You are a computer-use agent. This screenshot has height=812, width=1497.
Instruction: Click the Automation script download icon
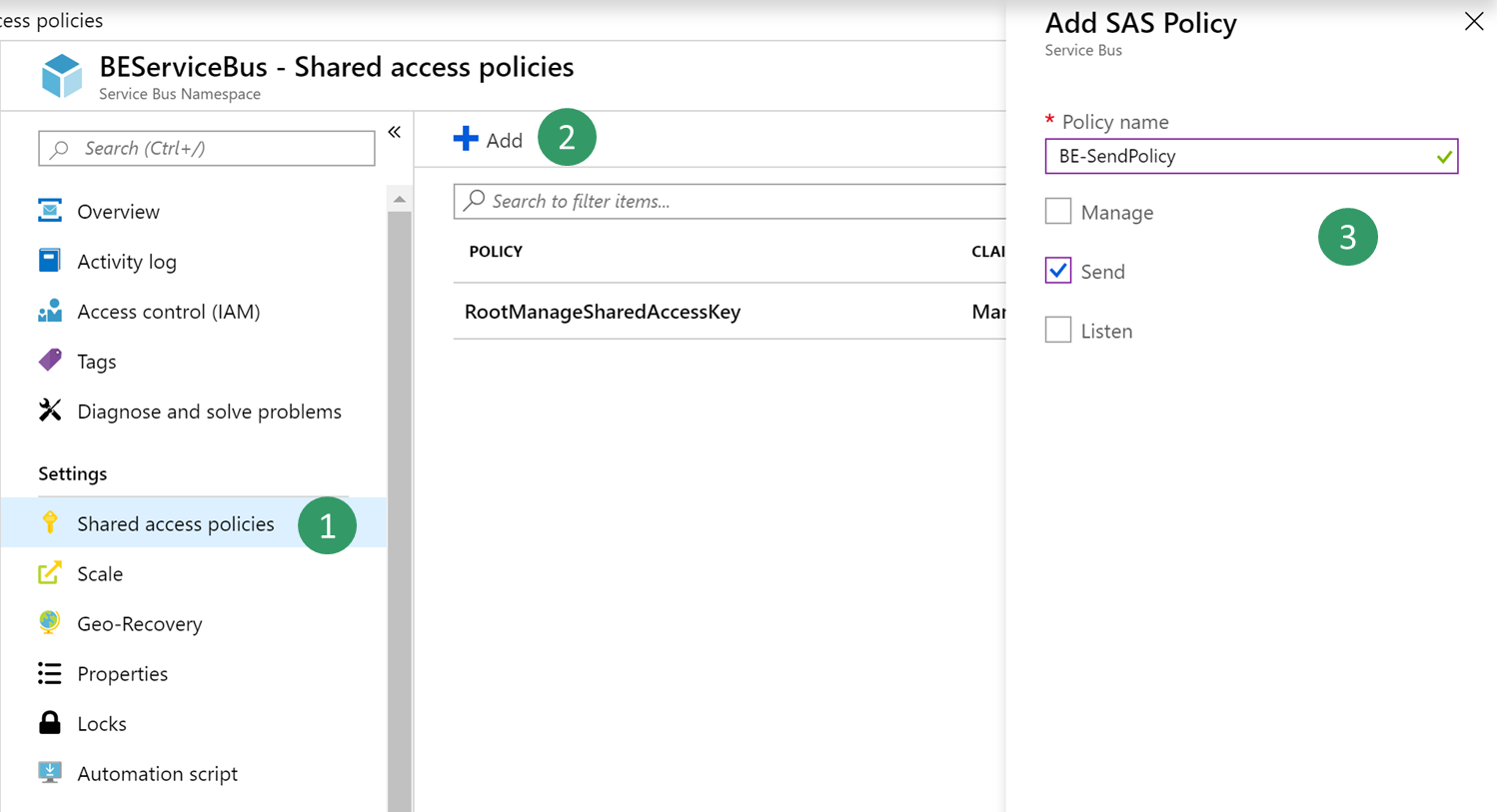tap(50, 772)
